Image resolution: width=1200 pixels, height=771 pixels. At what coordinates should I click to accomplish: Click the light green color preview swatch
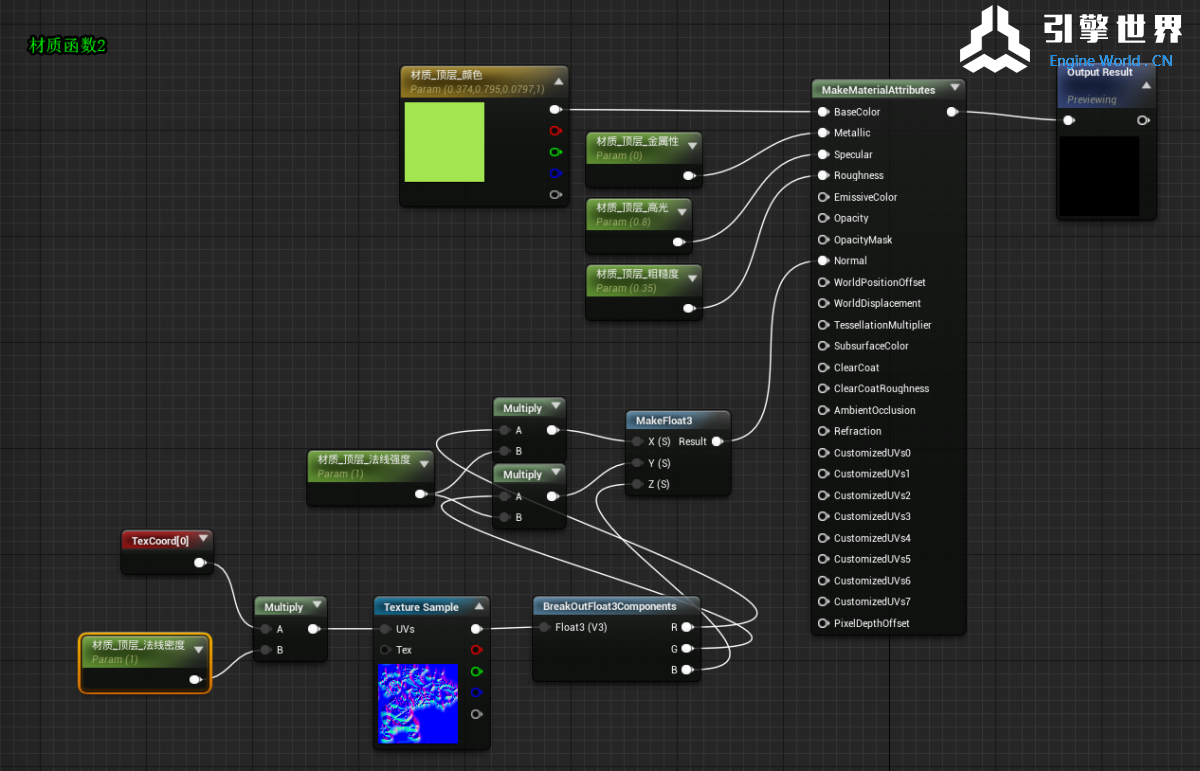tap(444, 142)
